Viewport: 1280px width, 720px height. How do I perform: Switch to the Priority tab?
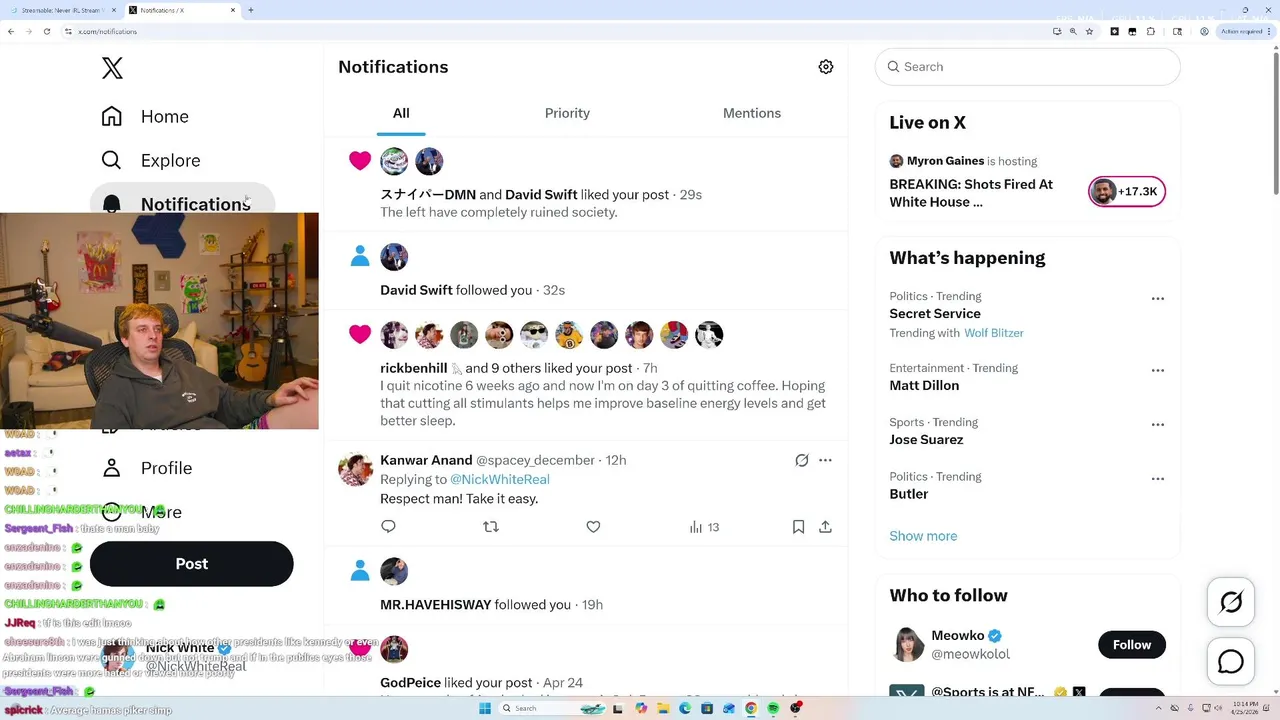567,113
